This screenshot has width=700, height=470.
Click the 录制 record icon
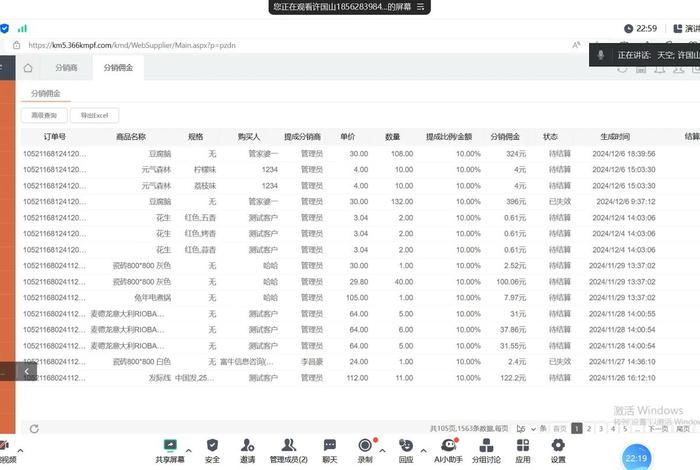tap(365, 445)
